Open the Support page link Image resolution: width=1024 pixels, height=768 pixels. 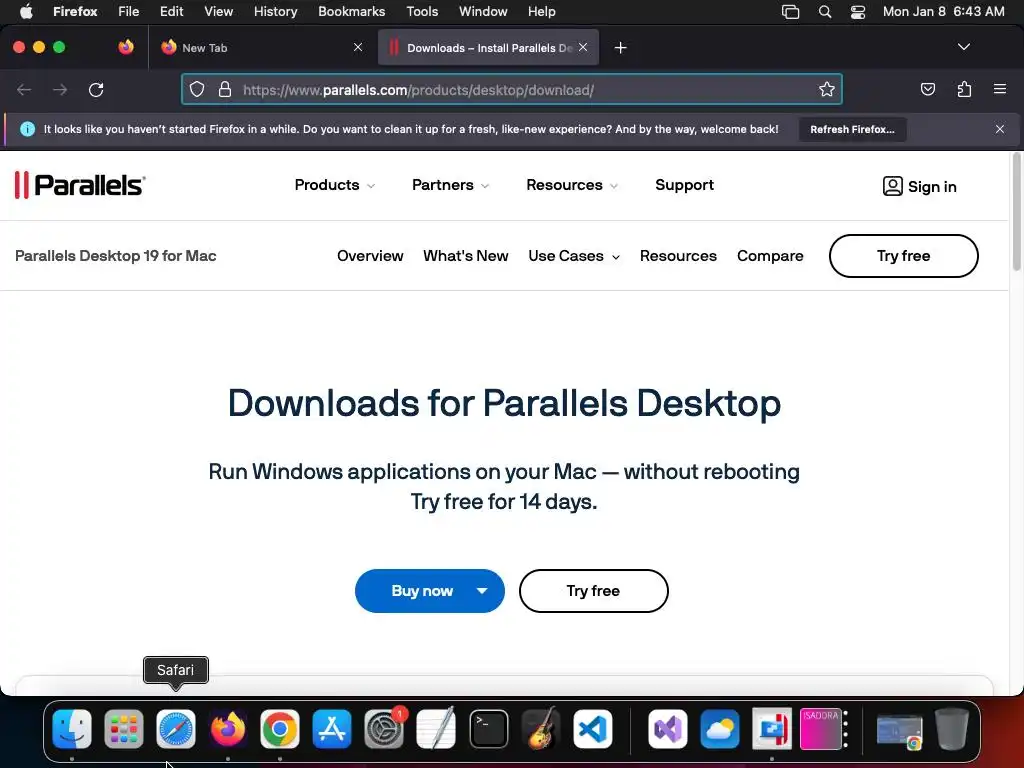(x=684, y=185)
